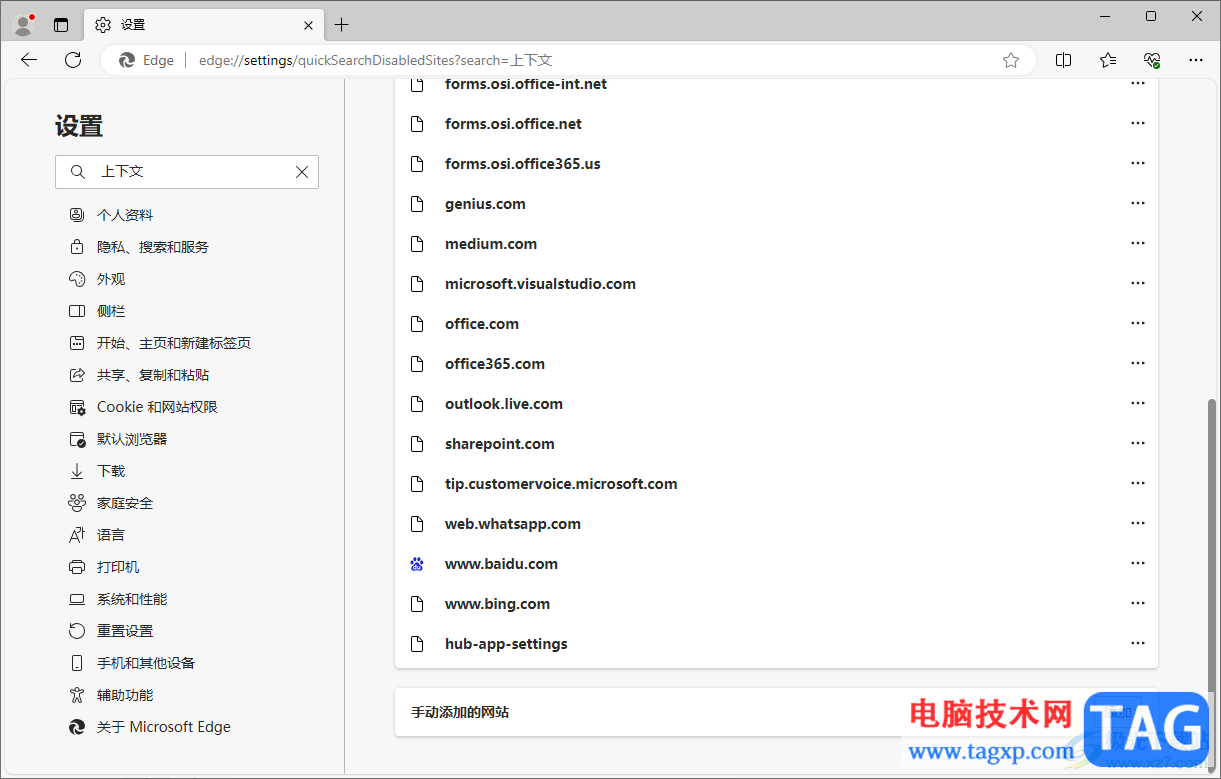Open 开始、主页和新建标签页 section
This screenshot has height=779, width=1221.
tap(160, 343)
